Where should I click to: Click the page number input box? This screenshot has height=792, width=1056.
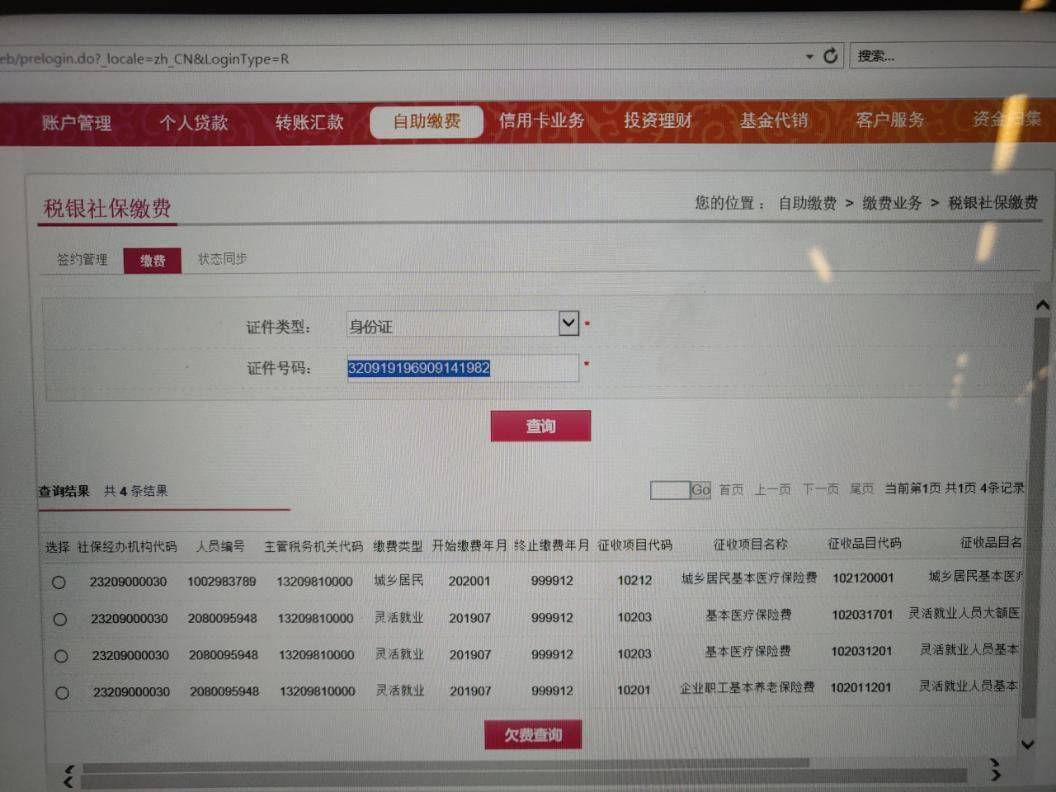[x=669, y=490]
